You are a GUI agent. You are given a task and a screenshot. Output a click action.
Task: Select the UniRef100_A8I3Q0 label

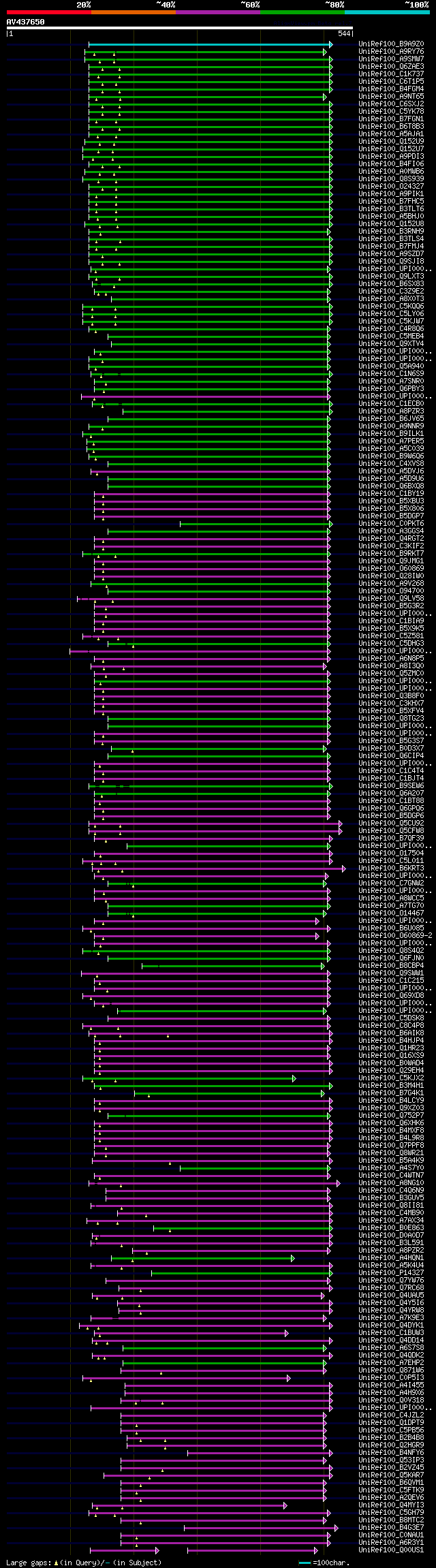(x=391, y=666)
